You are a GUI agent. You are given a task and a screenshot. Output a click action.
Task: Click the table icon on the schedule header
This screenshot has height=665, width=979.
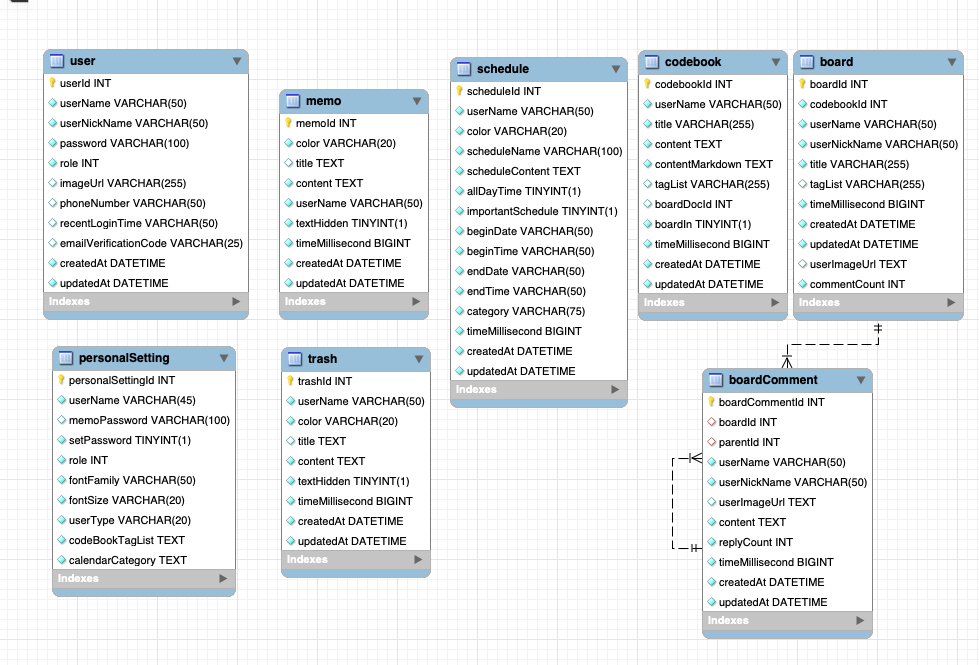coord(466,69)
